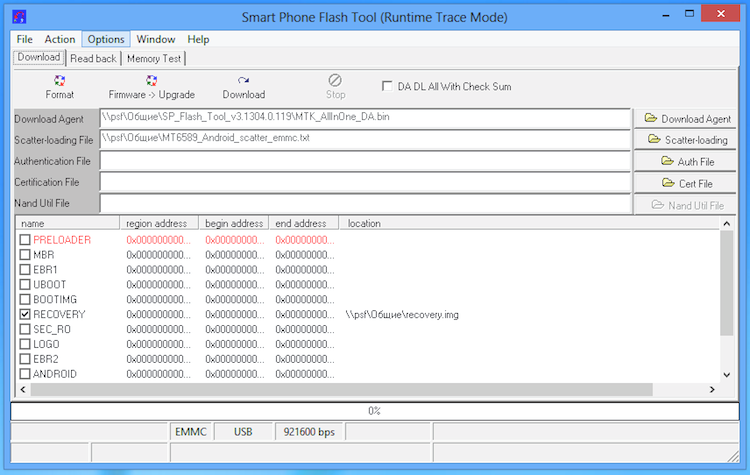Open the File menu
Image resolution: width=750 pixels, height=475 pixels.
pos(24,39)
